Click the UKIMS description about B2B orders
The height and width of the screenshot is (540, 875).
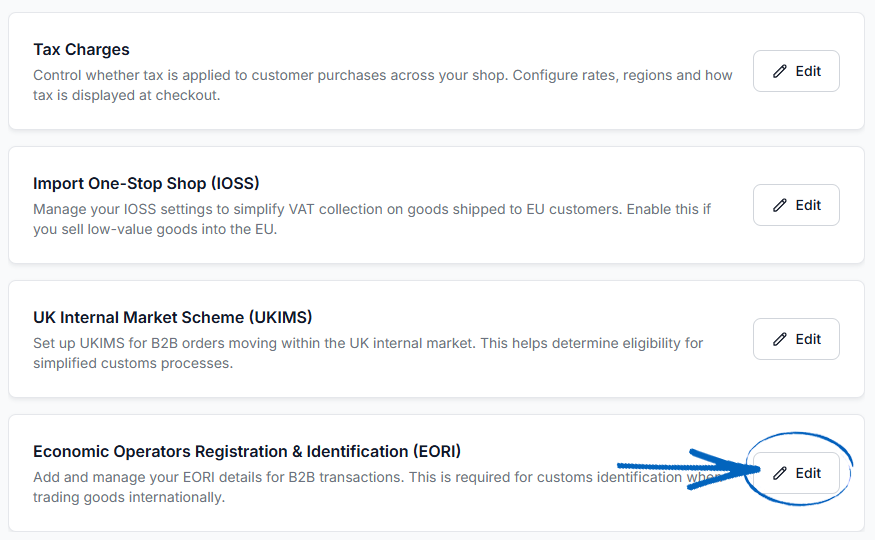coord(368,353)
